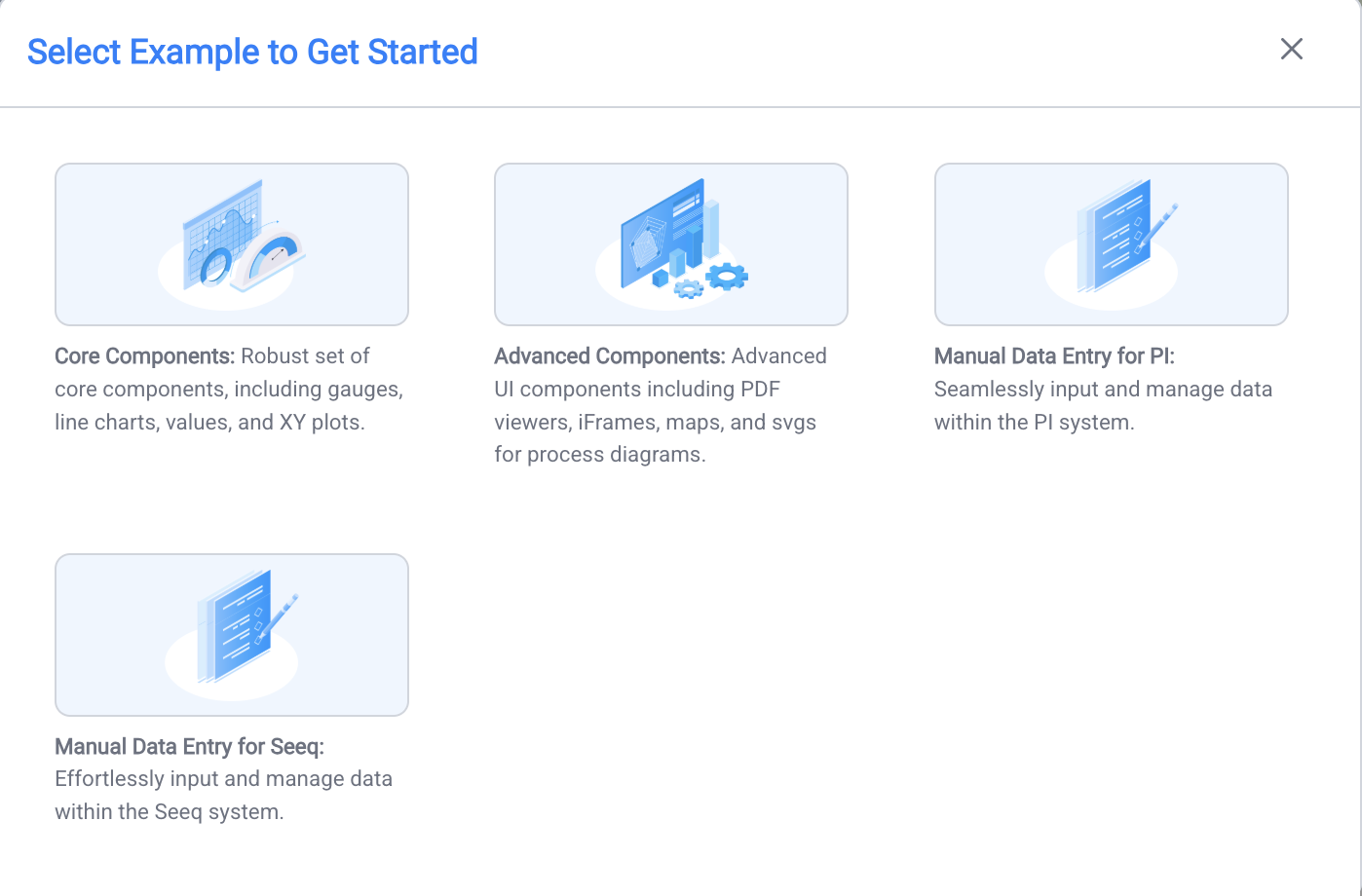The image size is (1362, 896).
Task: Click the "Manual Data Entry for Seeq:" title
Action: tap(189, 747)
